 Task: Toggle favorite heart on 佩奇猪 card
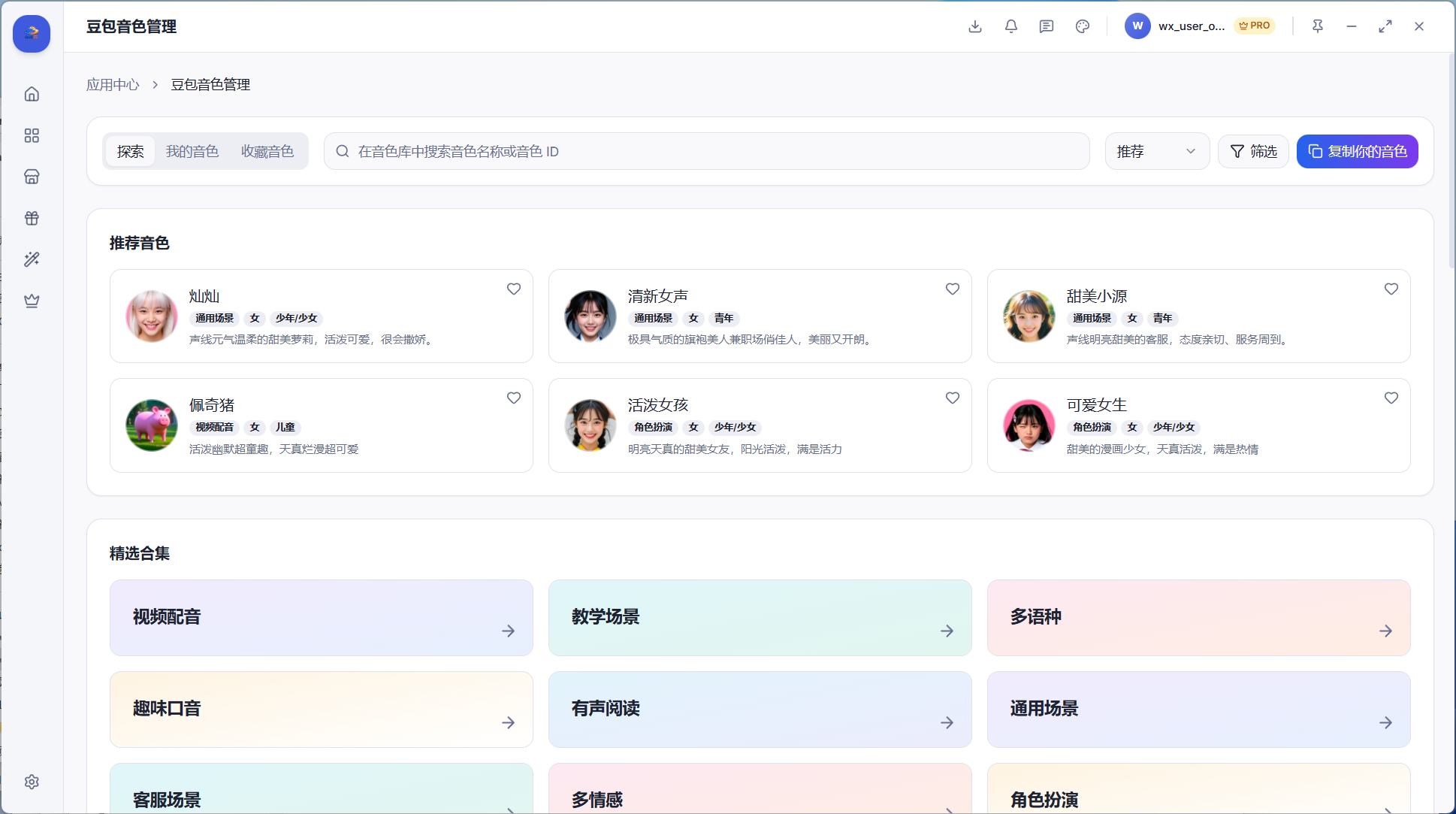pyautogui.click(x=514, y=398)
